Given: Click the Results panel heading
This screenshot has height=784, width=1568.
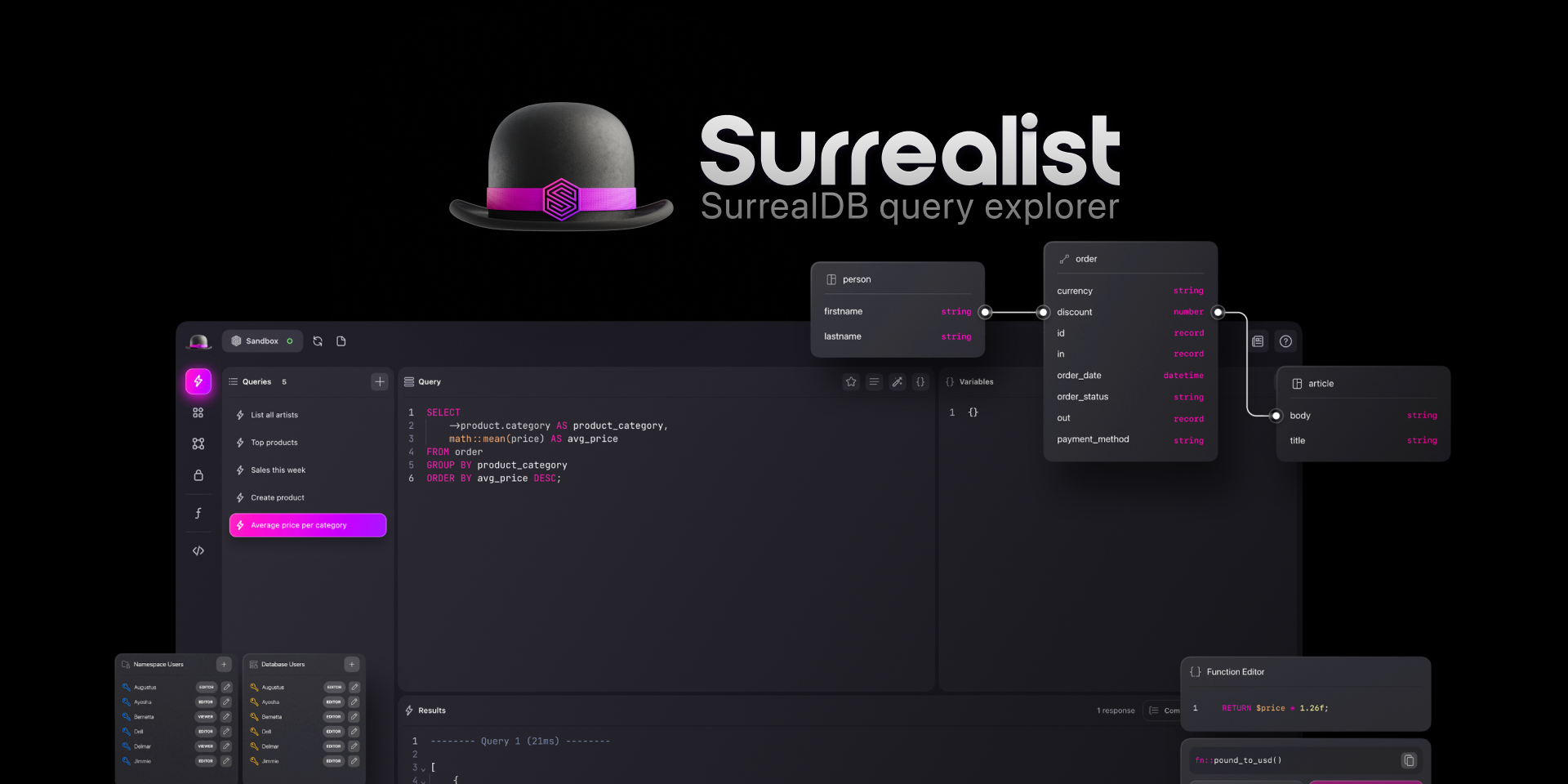Looking at the screenshot, I should pyautogui.click(x=432, y=710).
